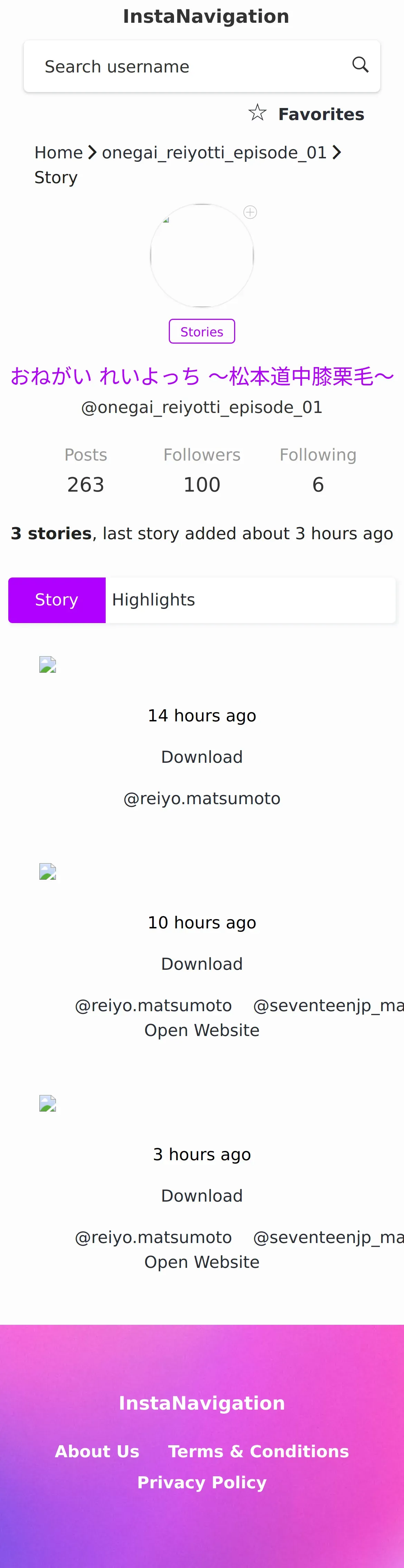Download the 3 hours ago story
404x1568 pixels.
pos(202,1196)
